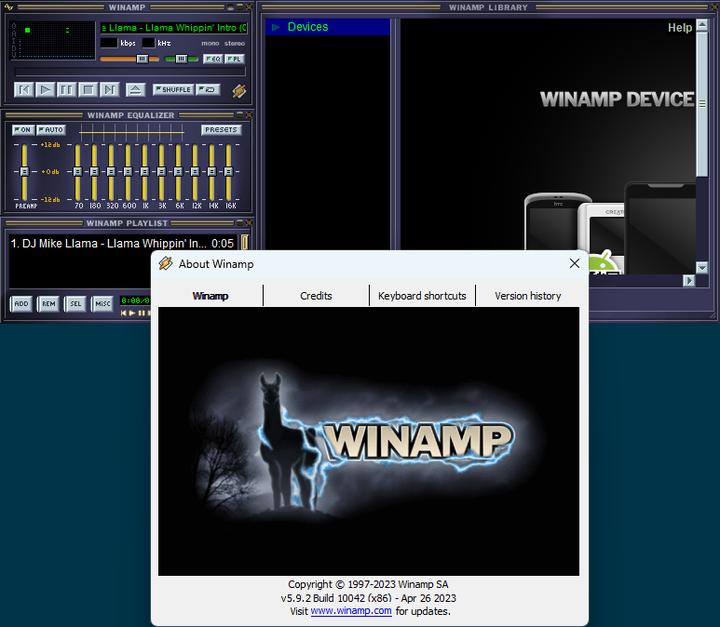This screenshot has height=627, width=720.
Task: Expand the Devices tree item
Action: point(276,27)
